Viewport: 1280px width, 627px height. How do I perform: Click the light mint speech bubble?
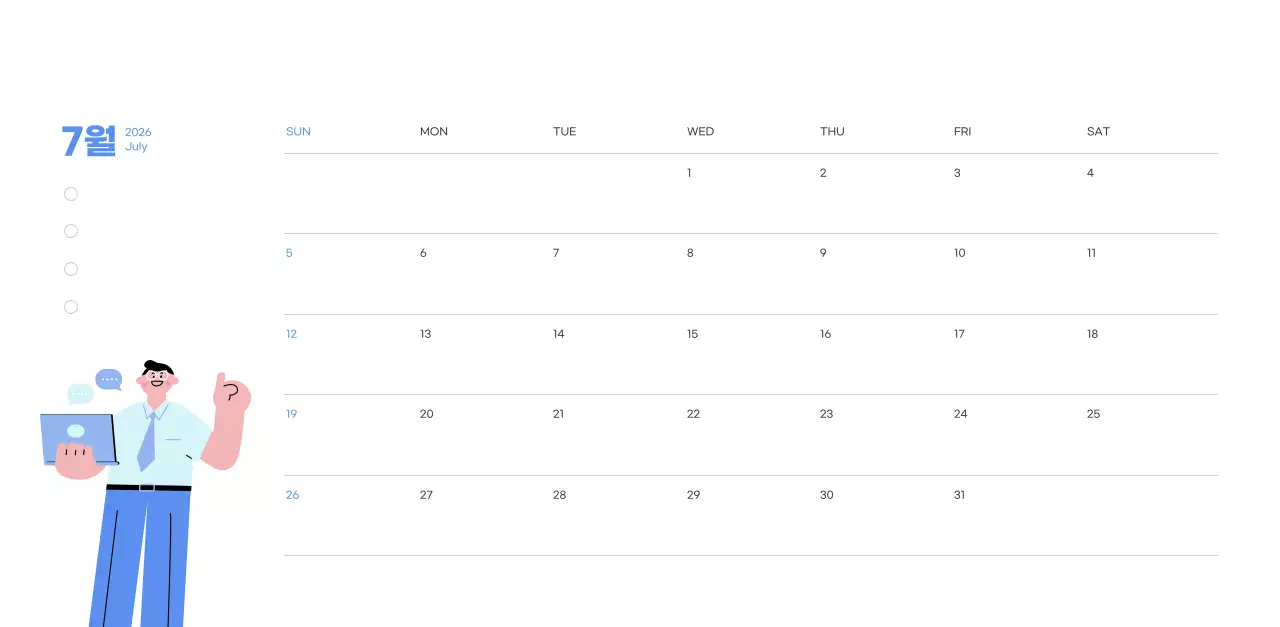[80, 394]
